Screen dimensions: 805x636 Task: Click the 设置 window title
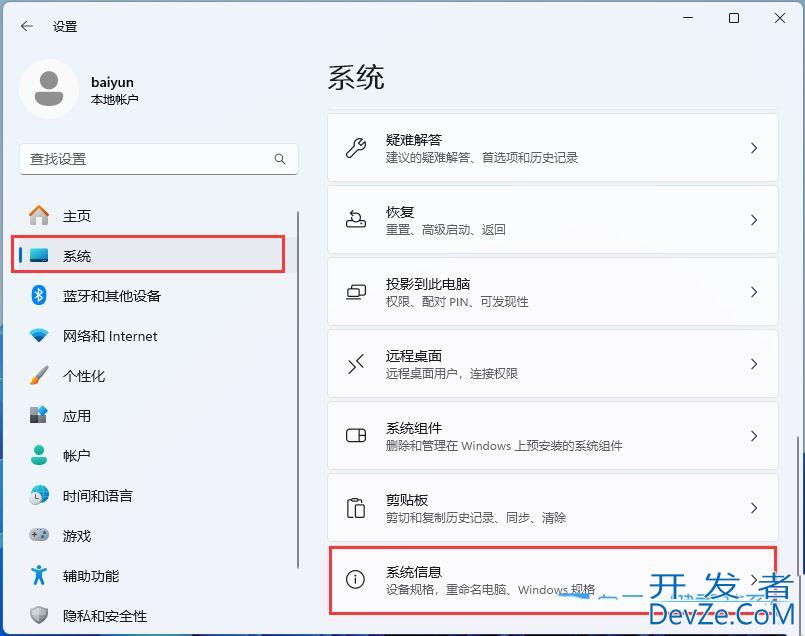pos(65,26)
